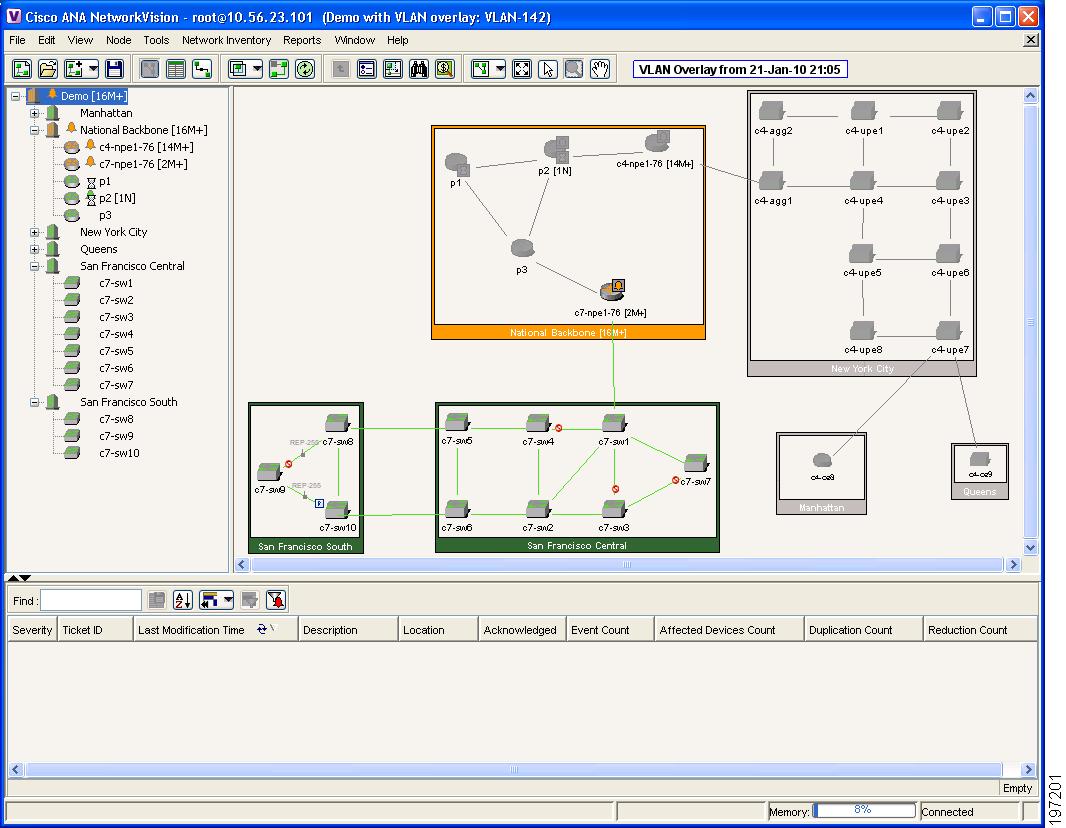The height and width of the screenshot is (828, 1066).
Task: Activate the hand Pan mode tool
Action: tap(600, 69)
